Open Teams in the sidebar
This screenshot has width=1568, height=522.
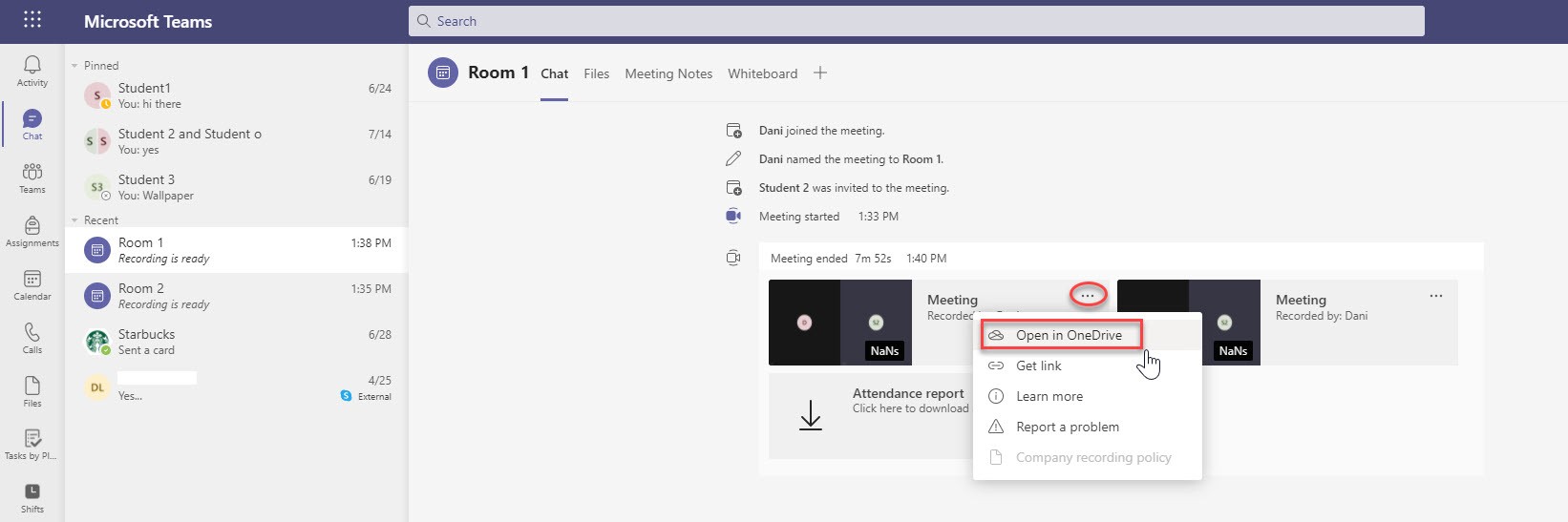click(x=32, y=177)
